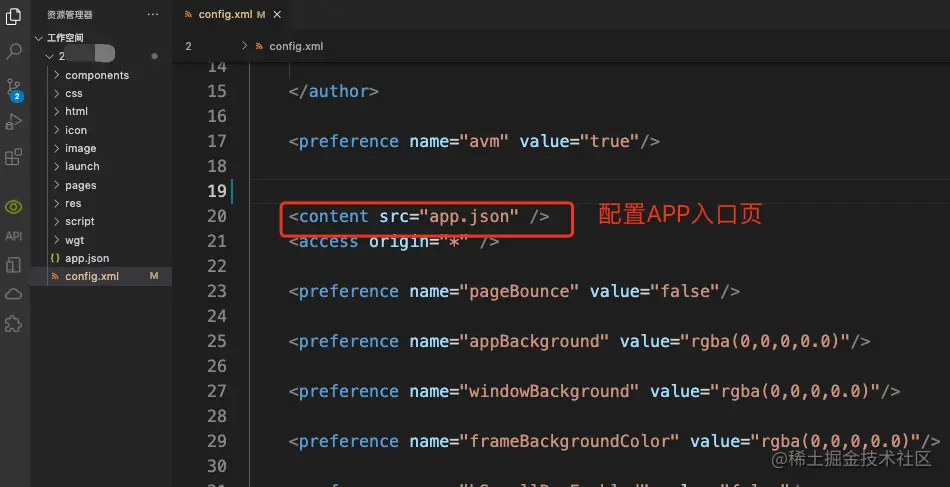
Task: Open the layout panel icon below API
Action: [13, 265]
